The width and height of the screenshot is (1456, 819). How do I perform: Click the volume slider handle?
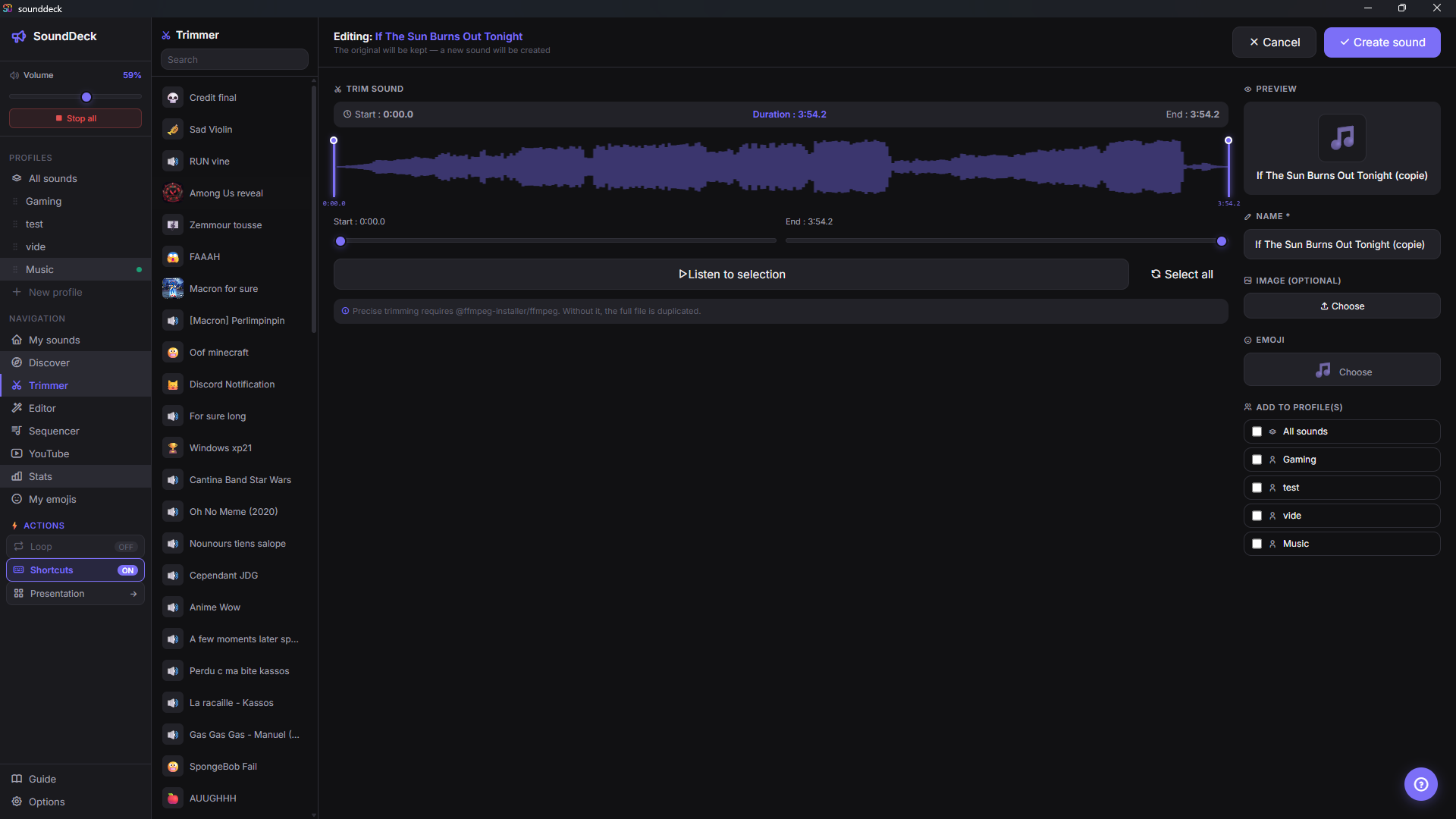point(86,97)
